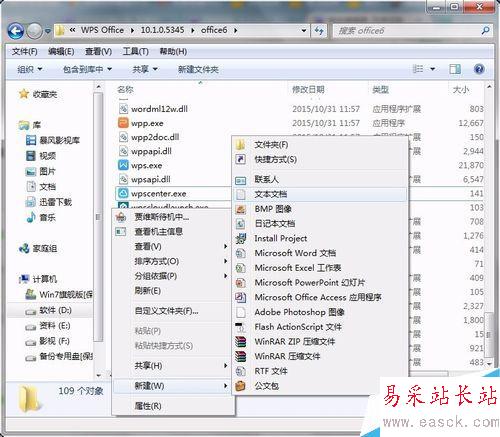Open the Organize dropdown
The image size is (500, 437).
[30, 69]
